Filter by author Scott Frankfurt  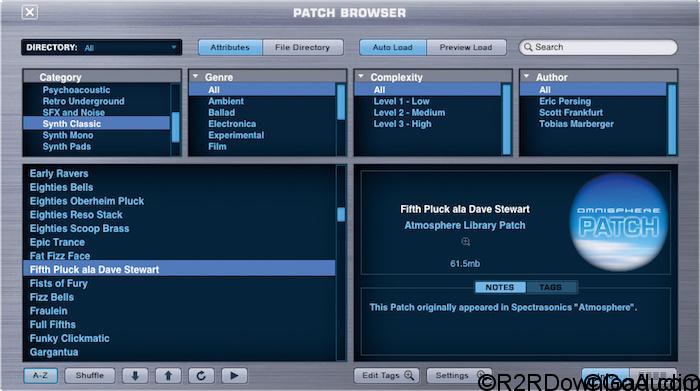pos(571,112)
